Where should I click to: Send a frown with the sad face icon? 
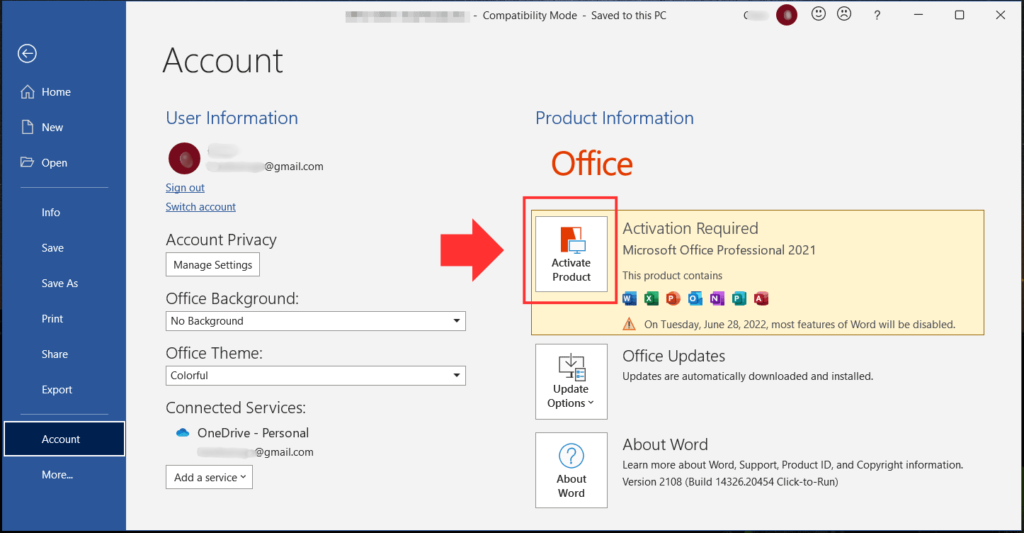[x=844, y=14]
